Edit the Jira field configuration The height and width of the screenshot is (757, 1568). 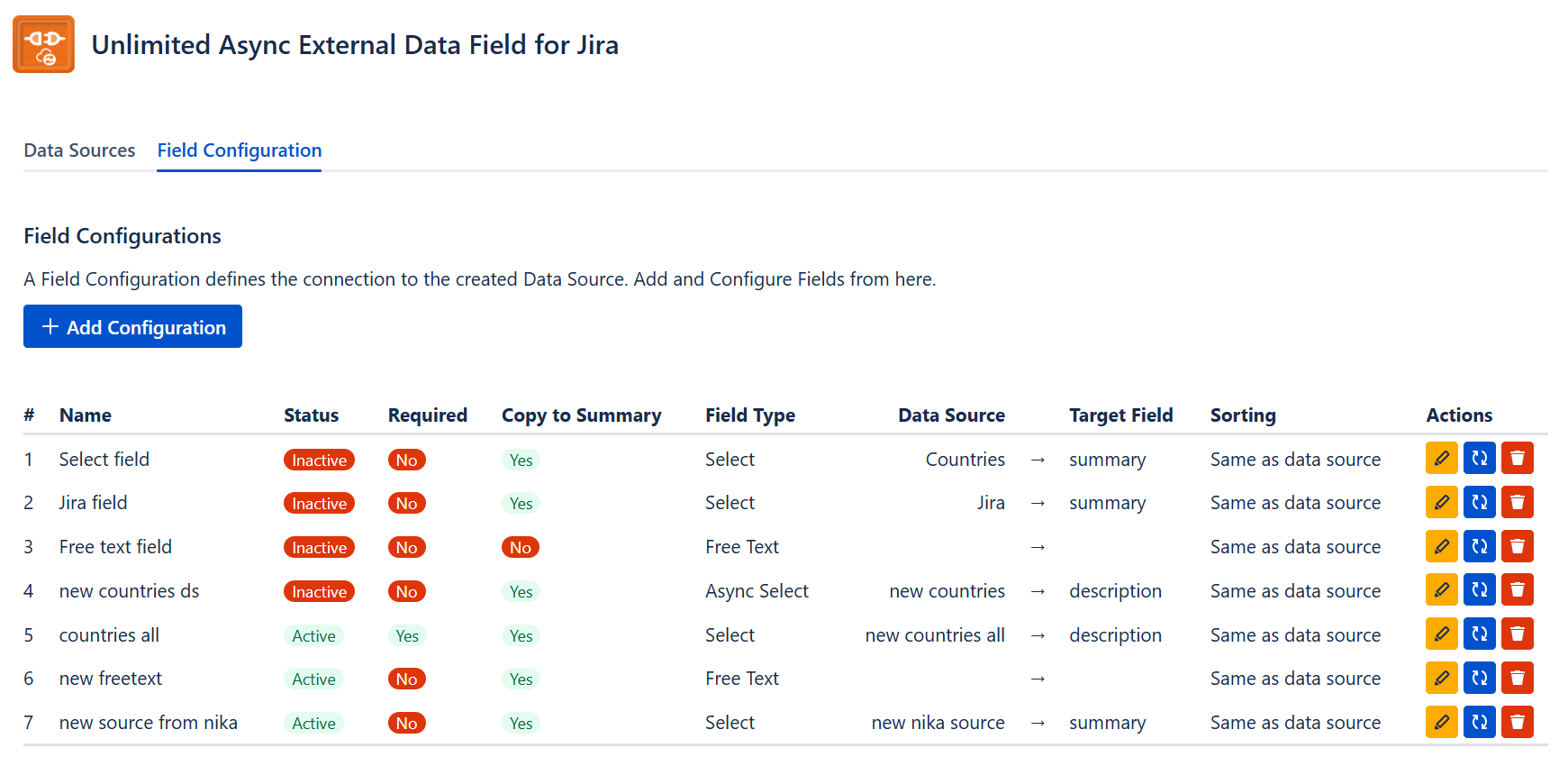pos(1441,502)
